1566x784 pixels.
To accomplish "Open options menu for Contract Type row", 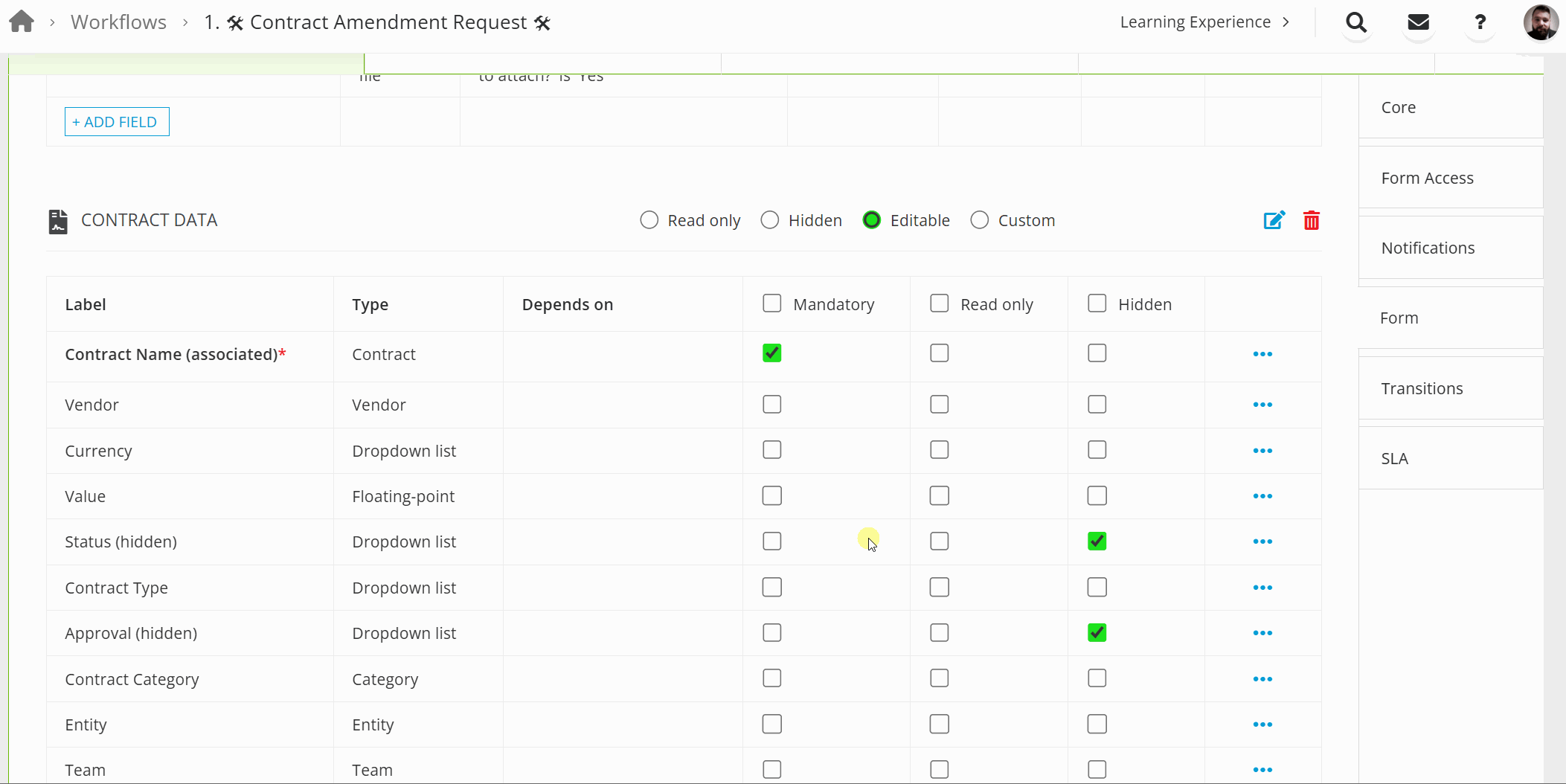I will pos(1262,588).
